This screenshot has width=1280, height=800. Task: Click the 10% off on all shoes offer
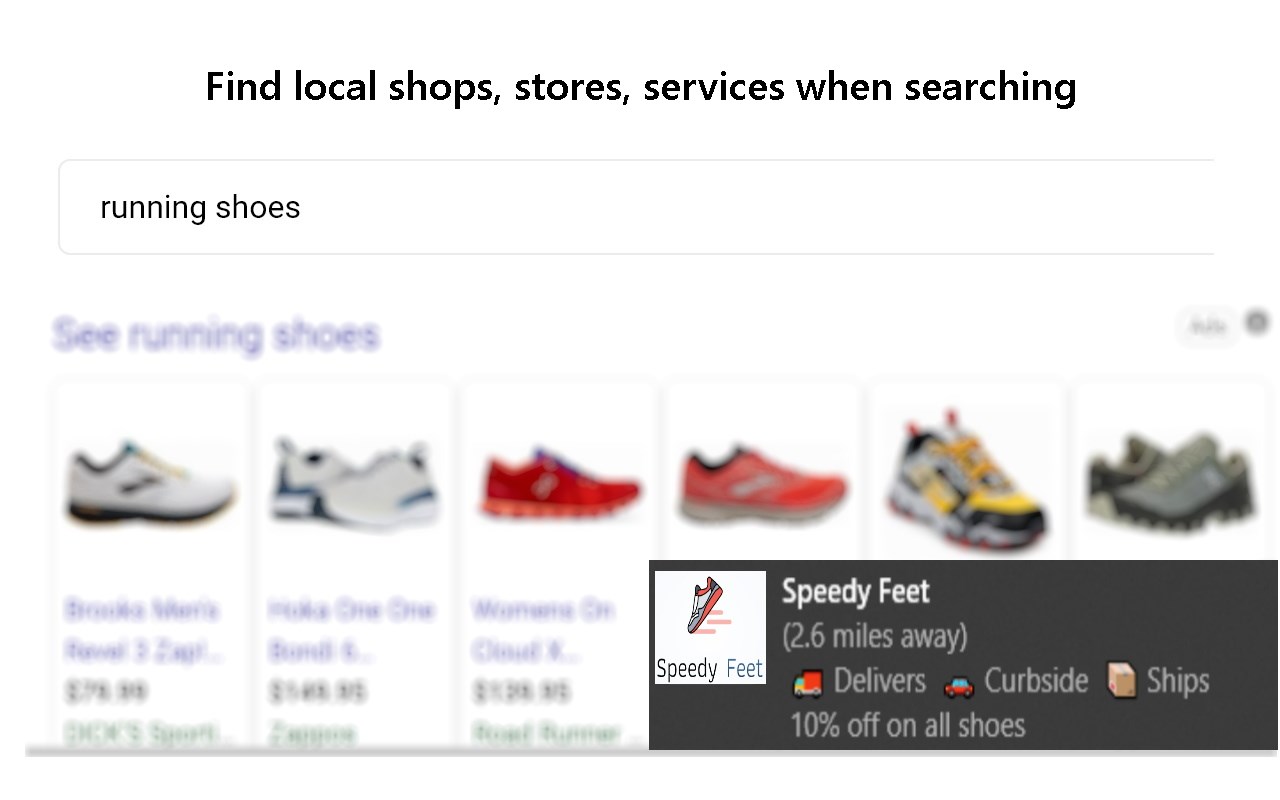tap(907, 725)
